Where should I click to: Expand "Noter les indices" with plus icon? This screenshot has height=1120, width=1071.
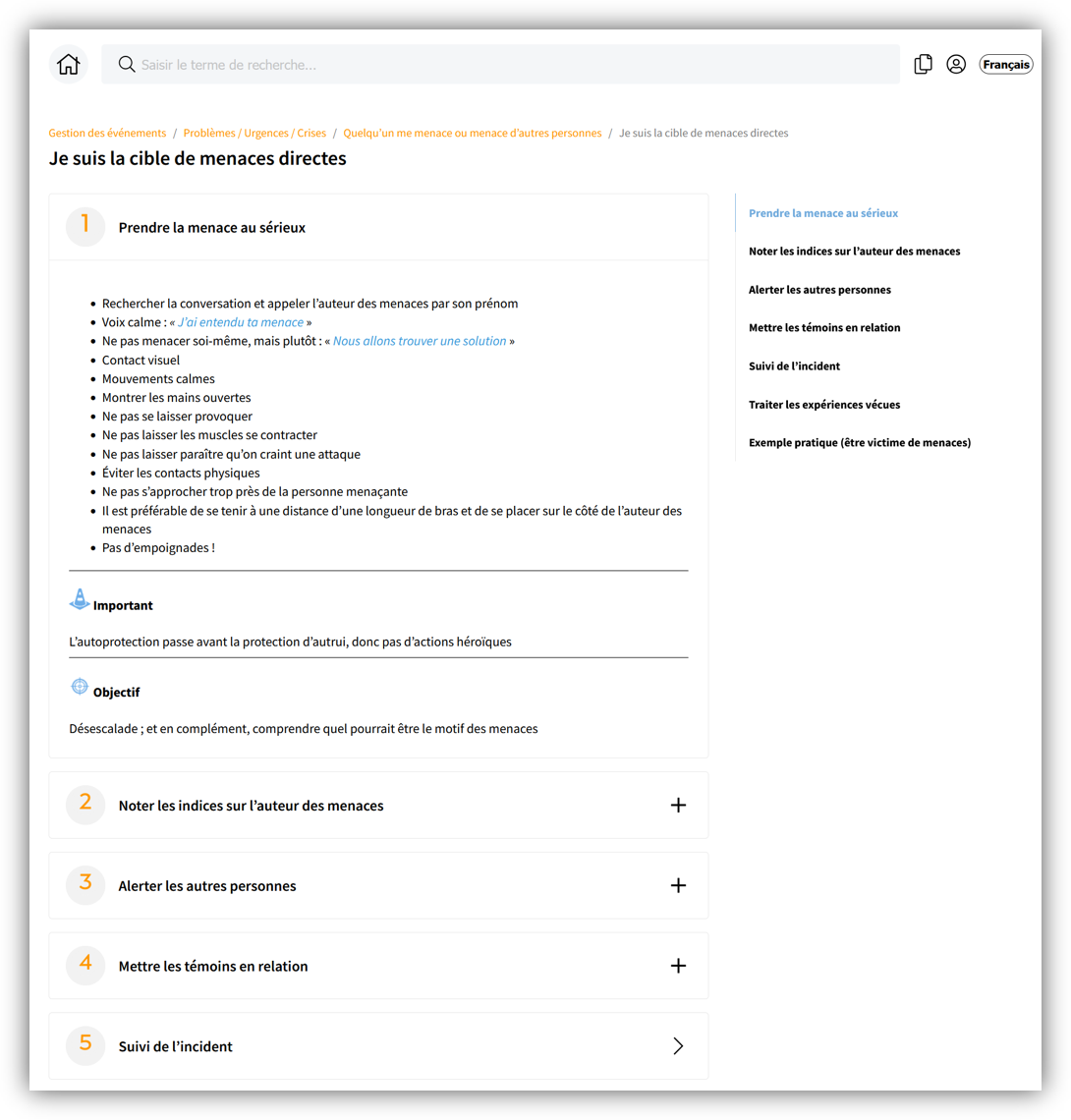coord(678,806)
